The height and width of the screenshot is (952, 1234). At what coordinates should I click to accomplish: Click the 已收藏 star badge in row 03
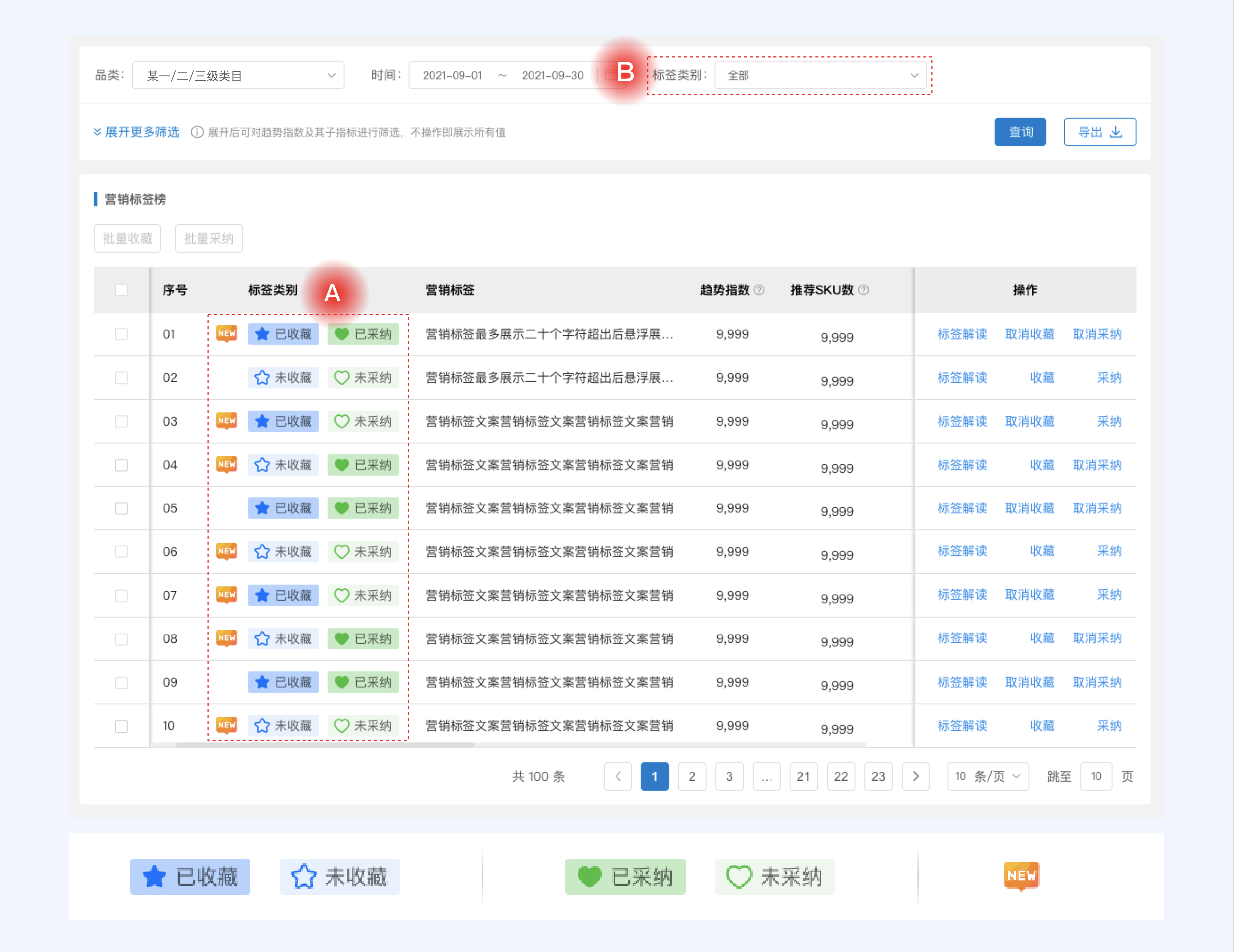point(283,421)
